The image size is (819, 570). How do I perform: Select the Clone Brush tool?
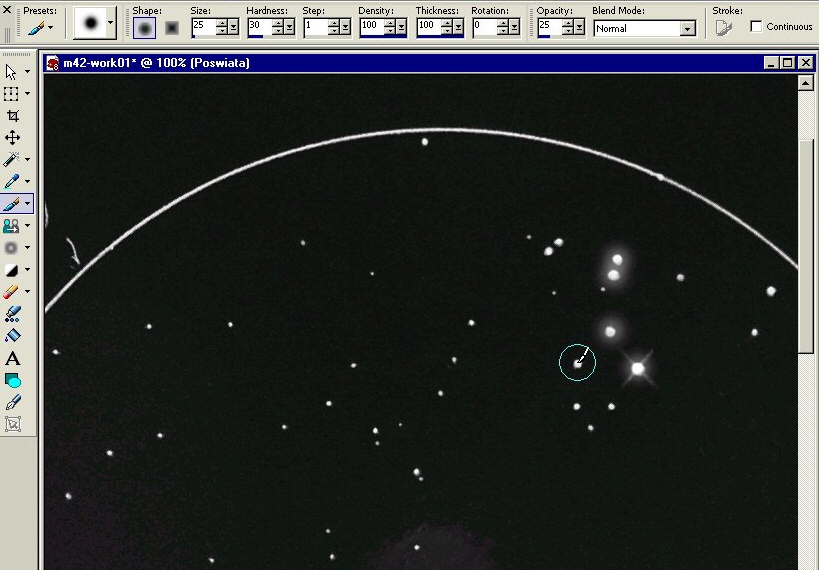point(11,226)
